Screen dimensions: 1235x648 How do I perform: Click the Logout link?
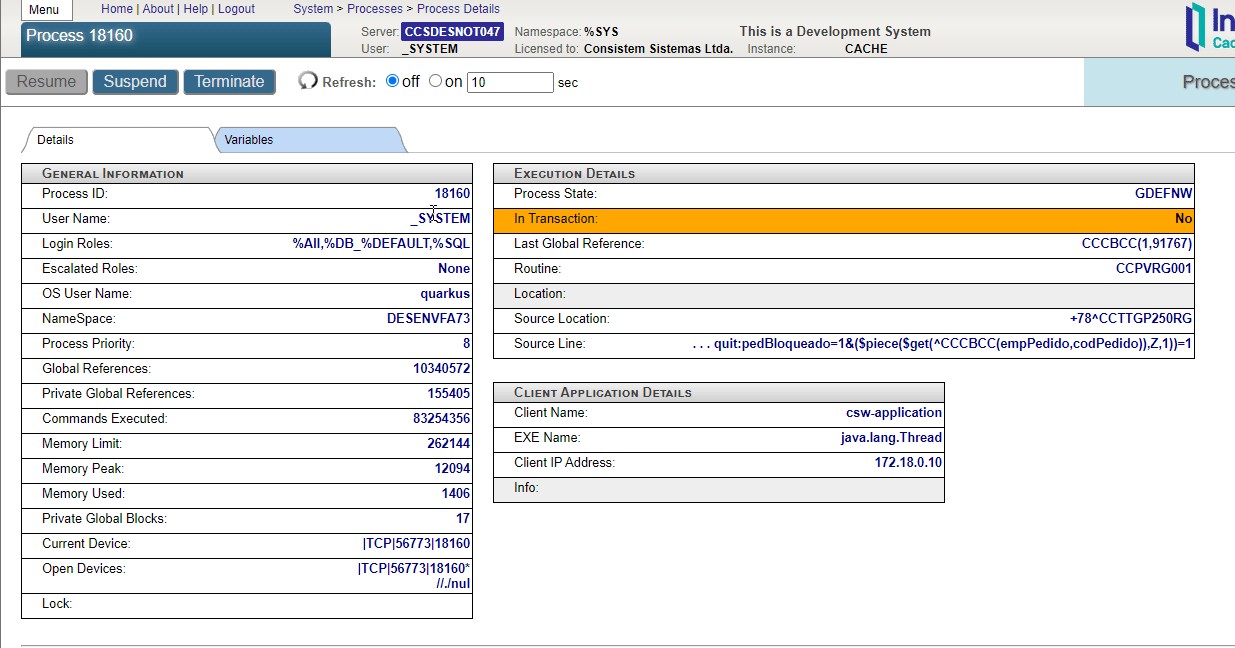(x=236, y=9)
